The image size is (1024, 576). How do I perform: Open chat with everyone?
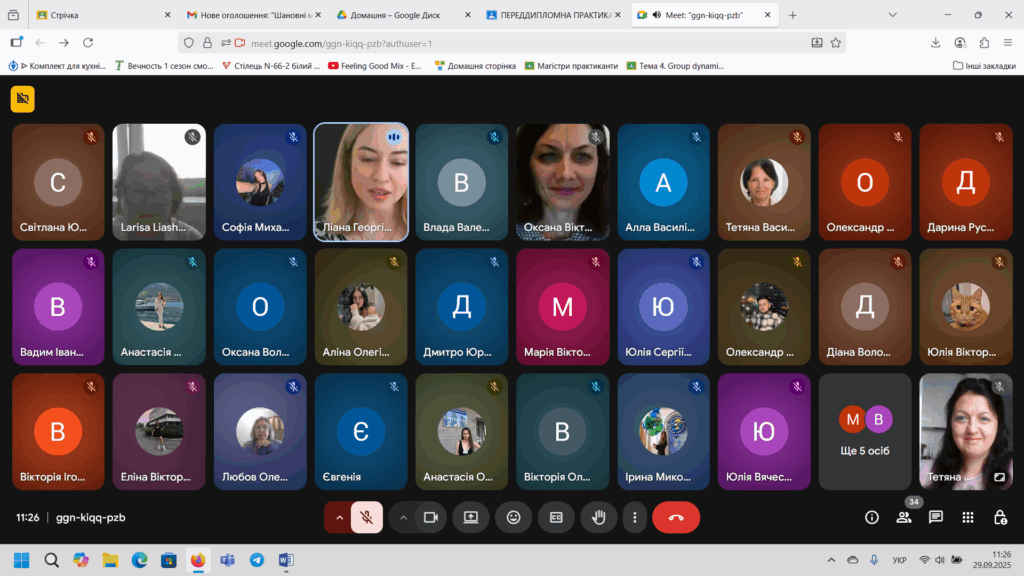pyautogui.click(x=936, y=517)
